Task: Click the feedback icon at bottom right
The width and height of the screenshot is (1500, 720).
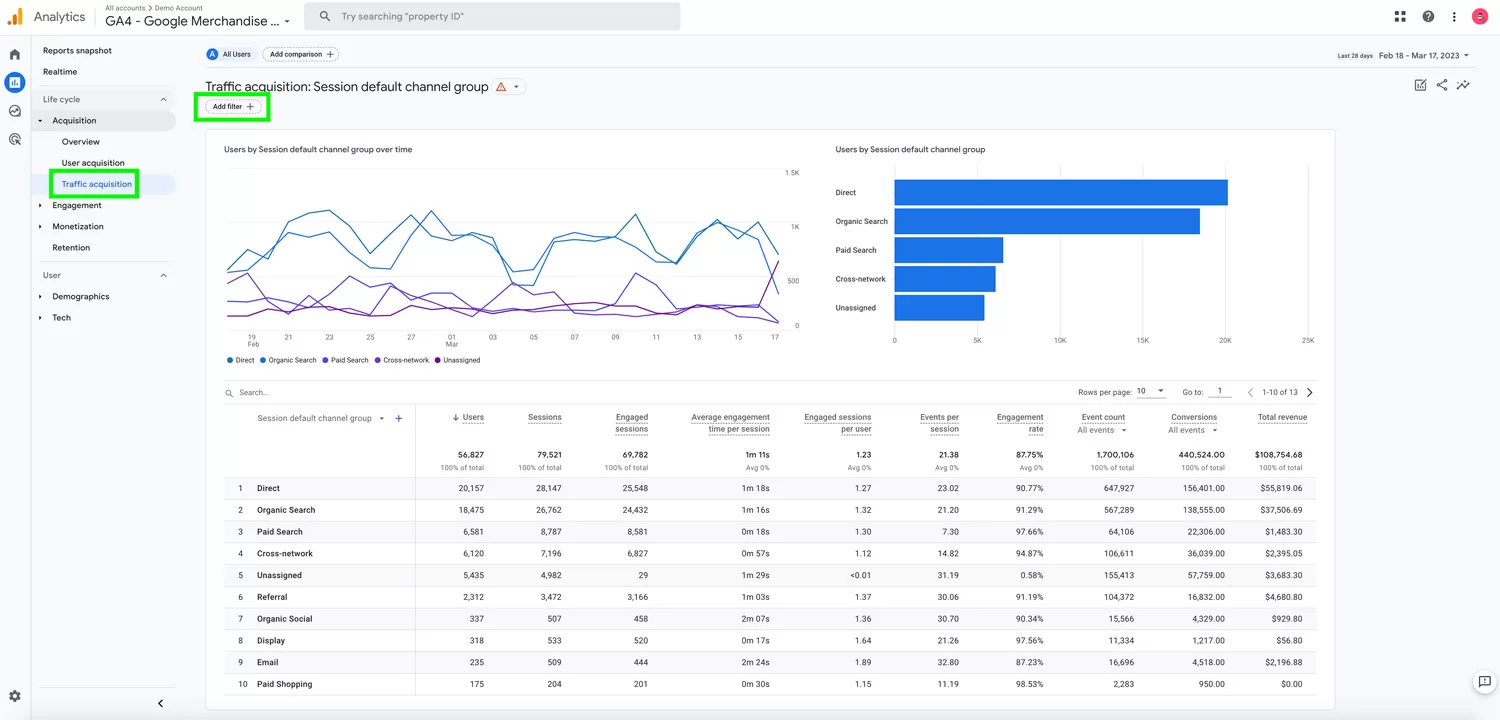Action: coord(1484,682)
